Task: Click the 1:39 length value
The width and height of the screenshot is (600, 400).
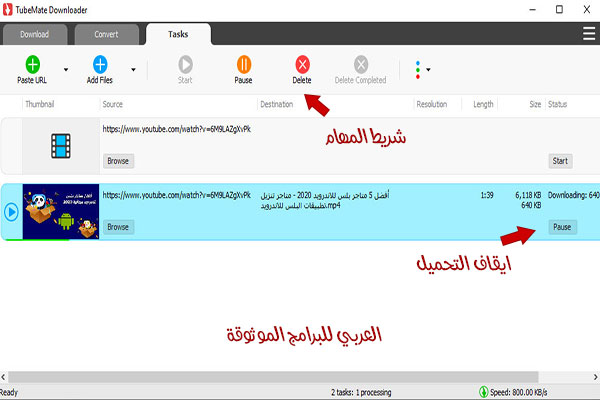Action: (487, 195)
